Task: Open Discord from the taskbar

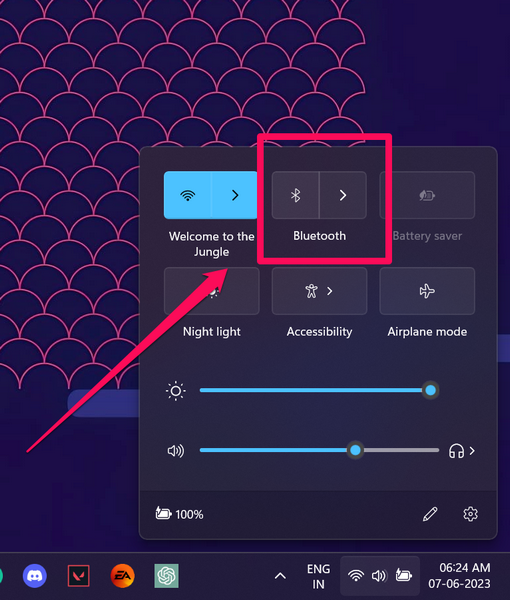Action: click(34, 576)
